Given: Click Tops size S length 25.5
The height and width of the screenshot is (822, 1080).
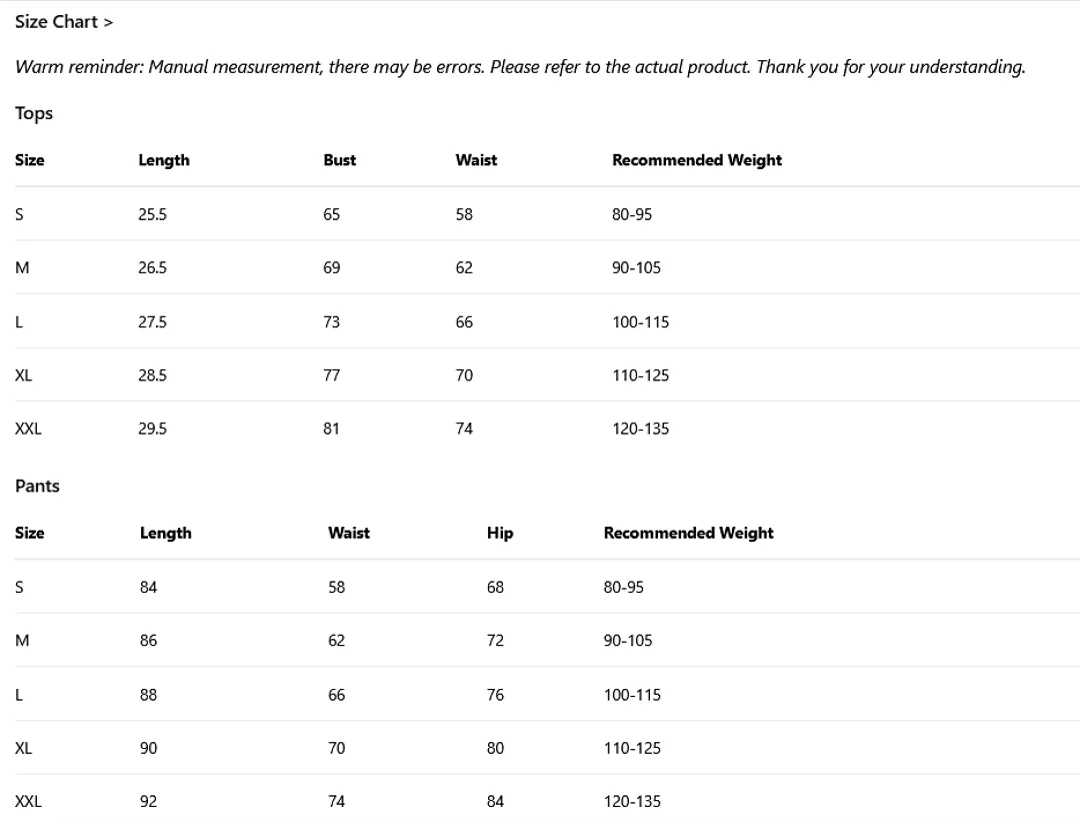Looking at the screenshot, I should tap(152, 214).
